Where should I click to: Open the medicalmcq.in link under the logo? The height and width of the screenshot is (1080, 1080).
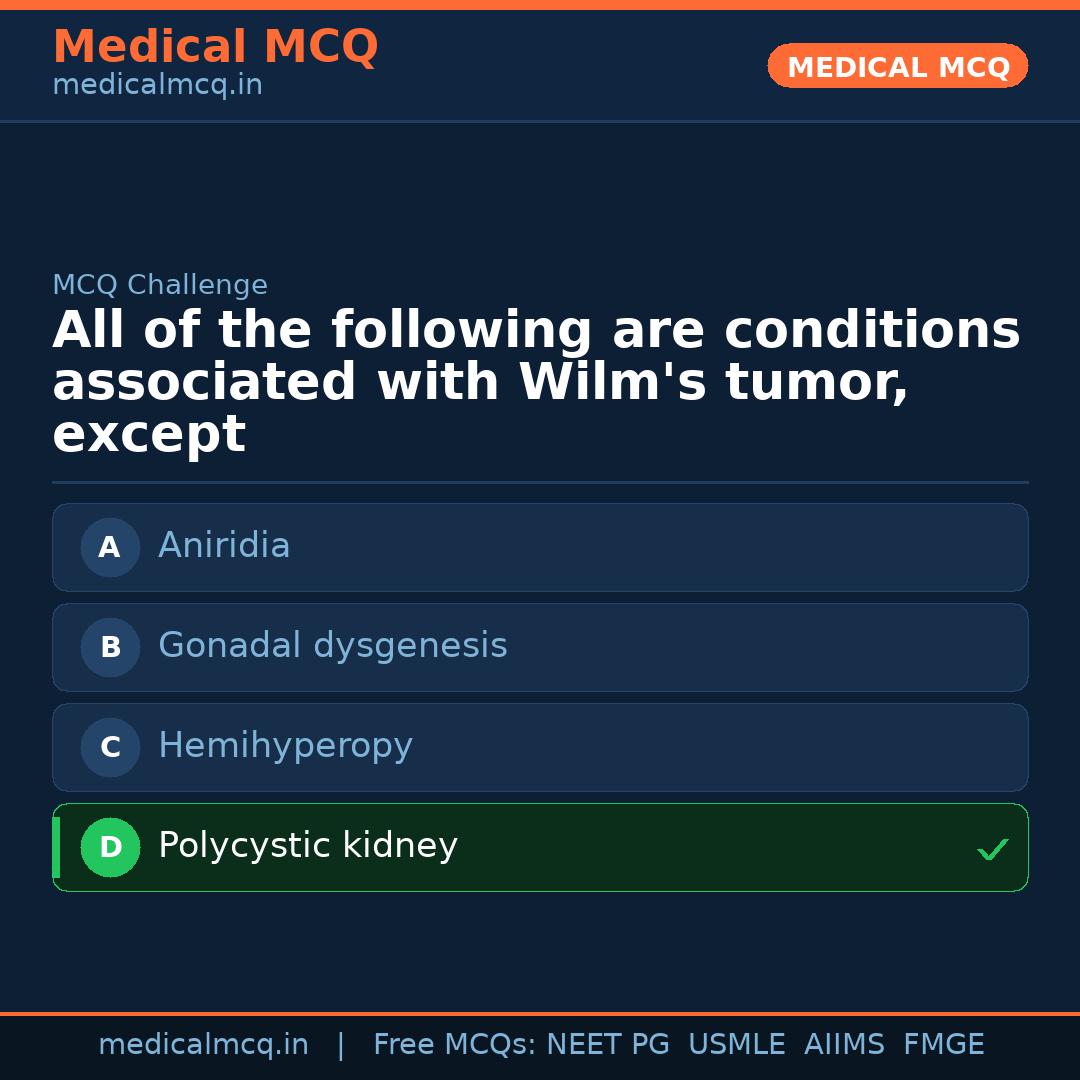tap(157, 85)
